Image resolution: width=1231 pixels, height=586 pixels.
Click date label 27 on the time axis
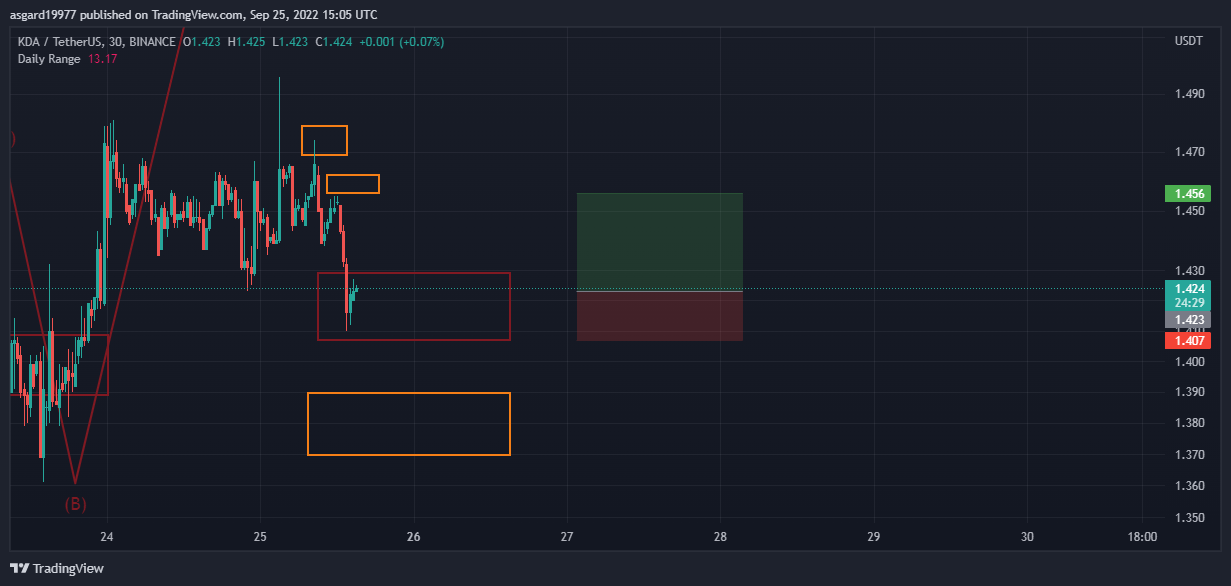567,537
